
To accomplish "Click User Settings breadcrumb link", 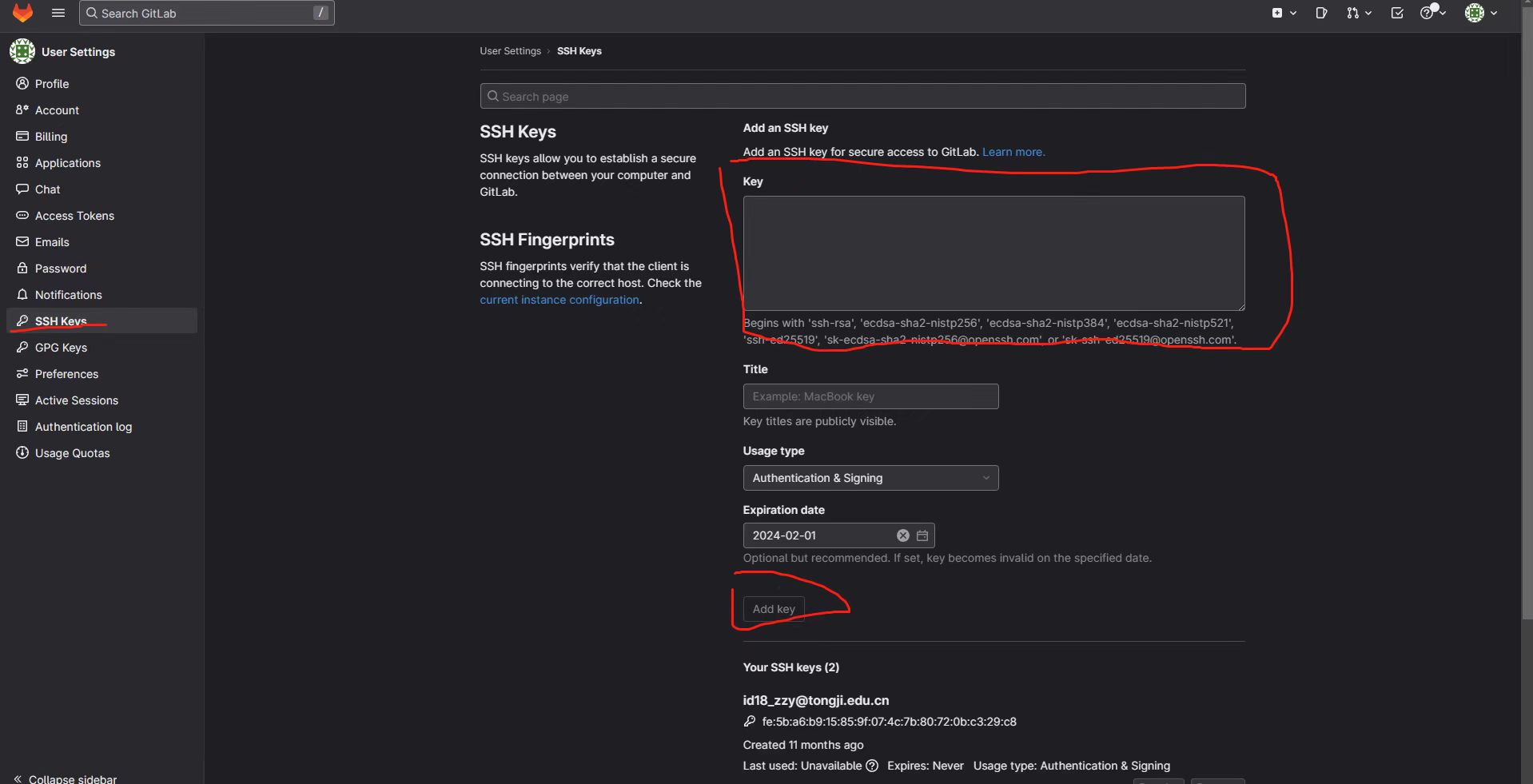I will coord(510,51).
